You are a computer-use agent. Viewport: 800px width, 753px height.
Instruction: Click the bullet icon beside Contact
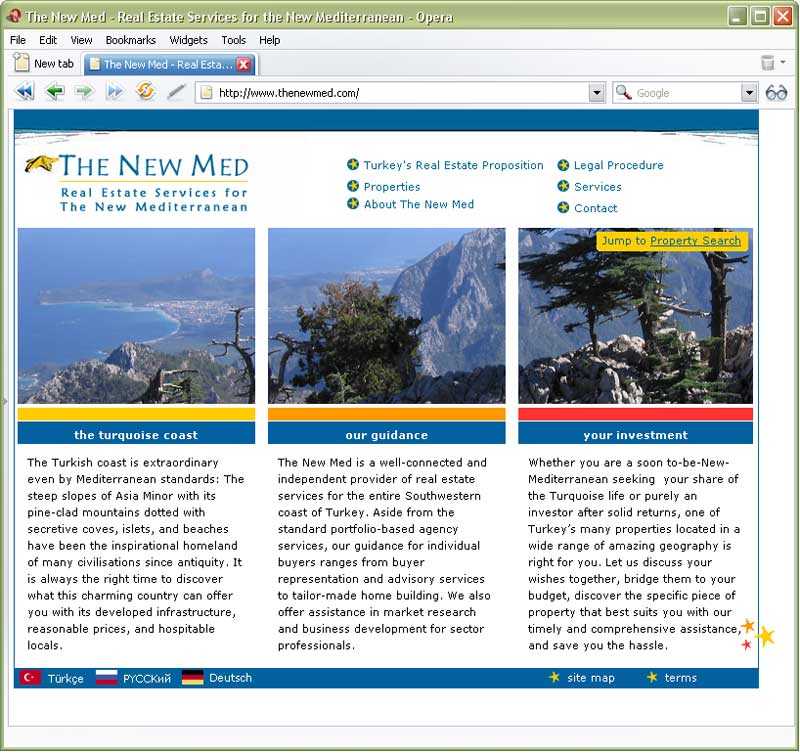(x=563, y=208)
